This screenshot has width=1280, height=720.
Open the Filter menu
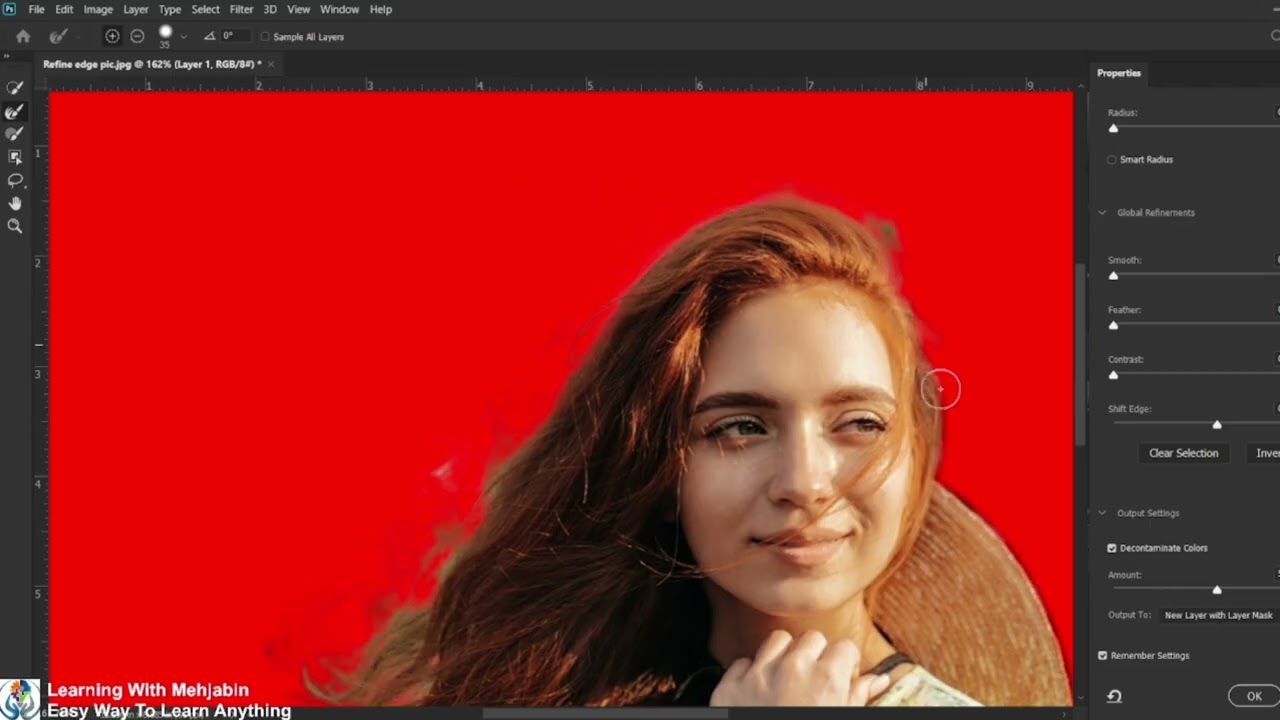click(x=242, y=9)
